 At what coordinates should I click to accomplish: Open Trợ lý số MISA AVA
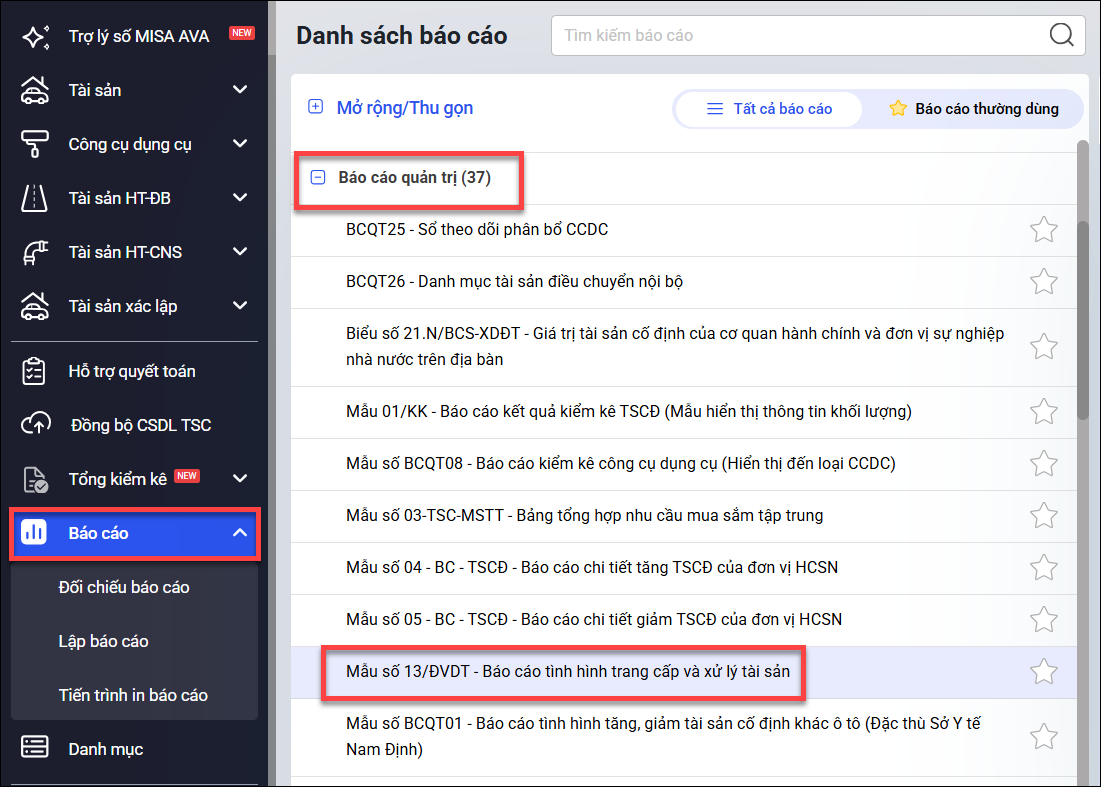tap(139, 36)
